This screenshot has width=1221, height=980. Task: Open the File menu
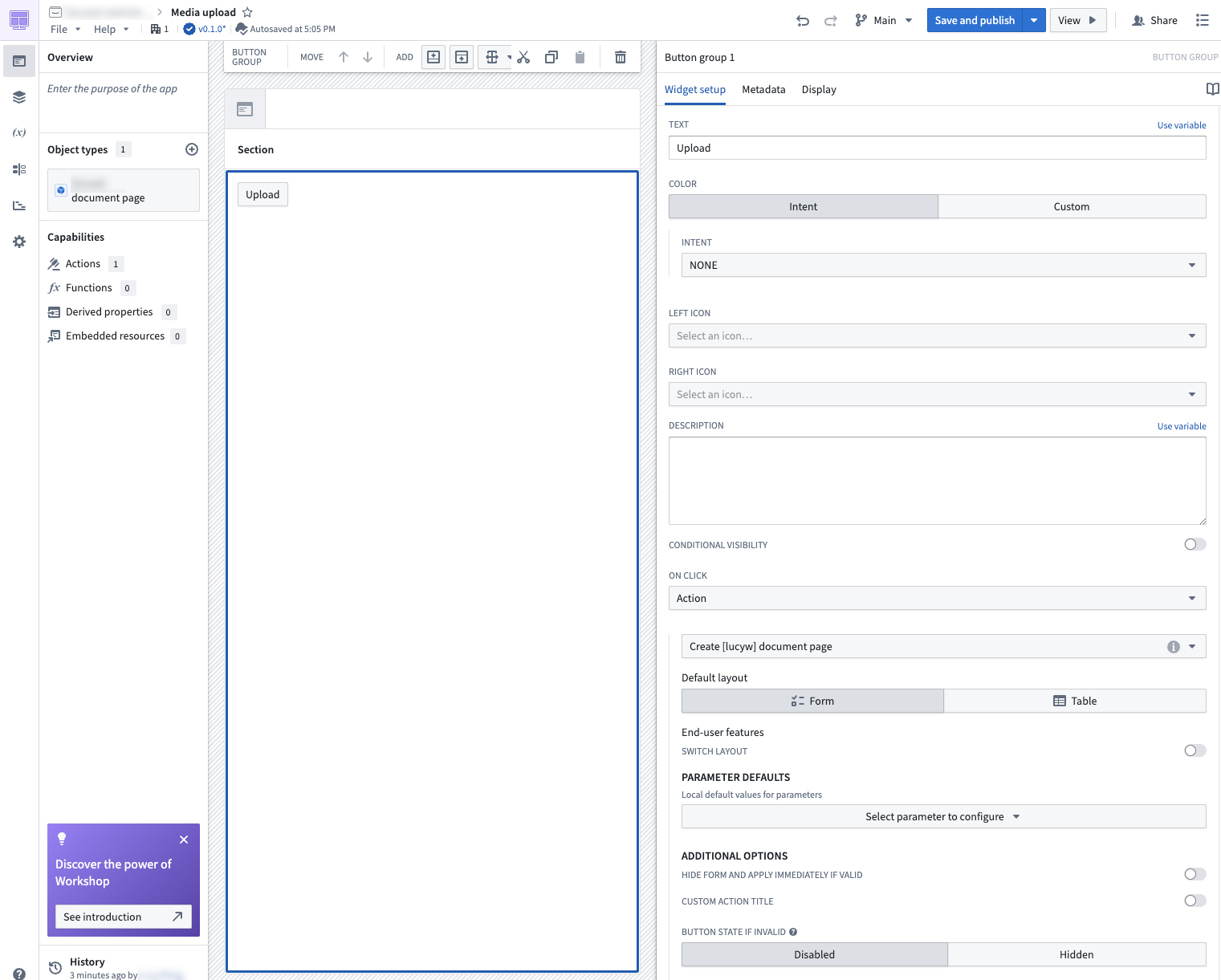(x=59, y=29)
